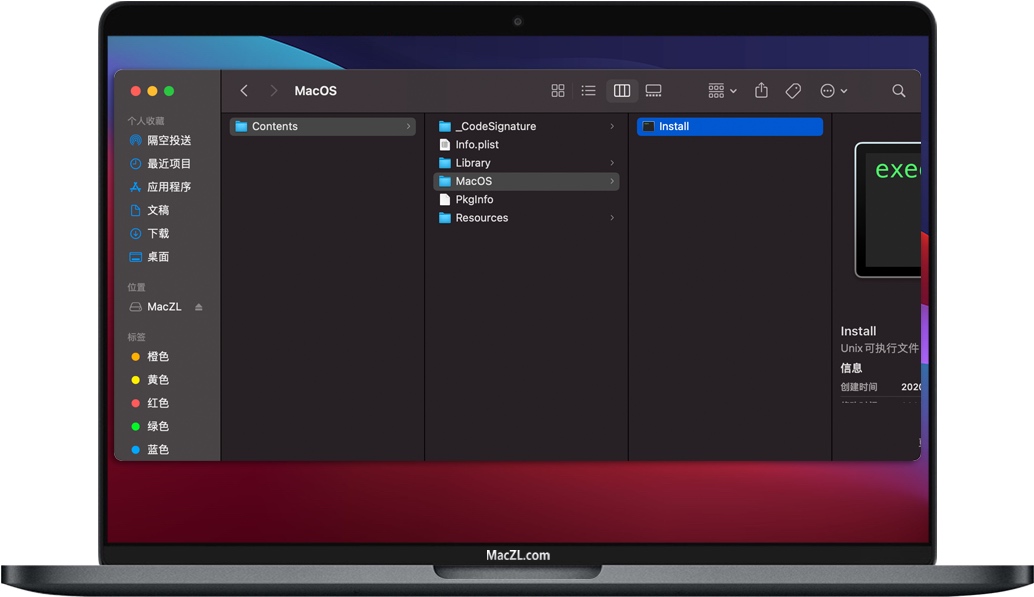The image size is (1034, 597).
Task: Go back to previous folder
Action: [244, 91]
